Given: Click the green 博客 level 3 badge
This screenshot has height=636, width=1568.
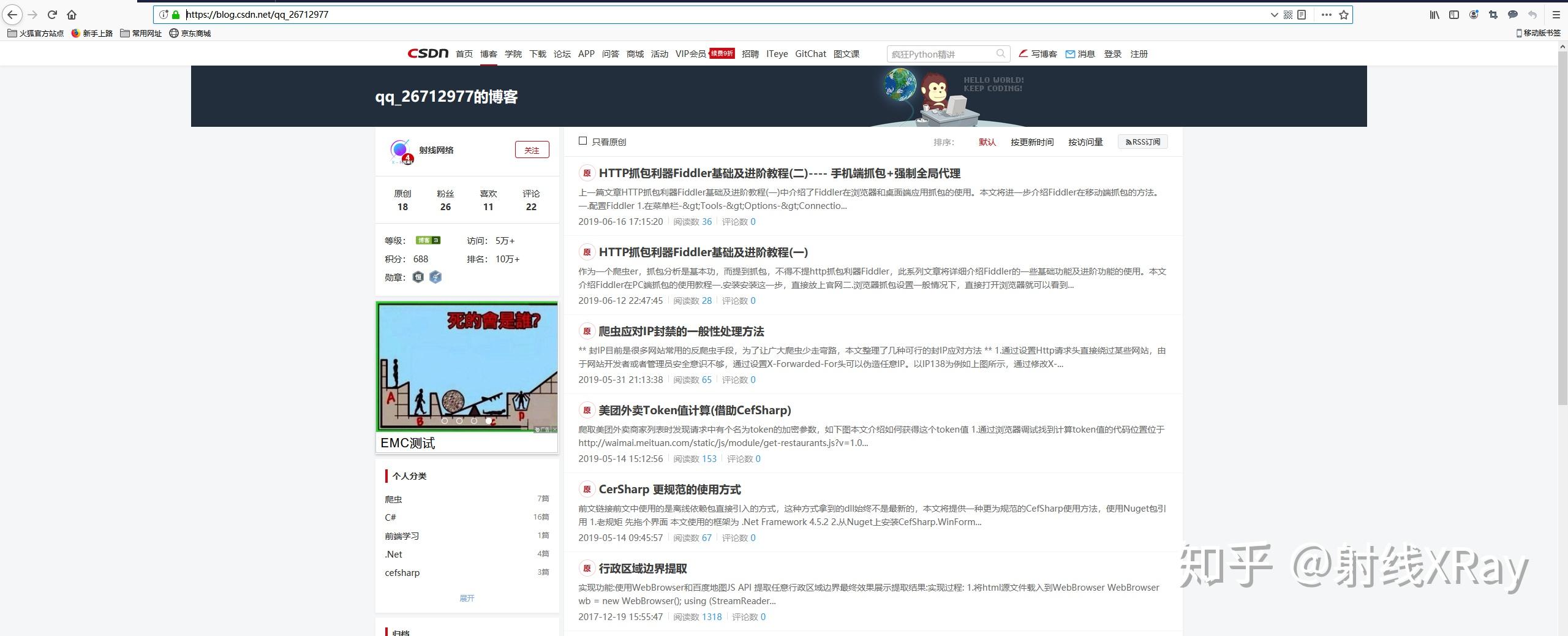Looking at the screenshot, I should click(x=427, y=240).
